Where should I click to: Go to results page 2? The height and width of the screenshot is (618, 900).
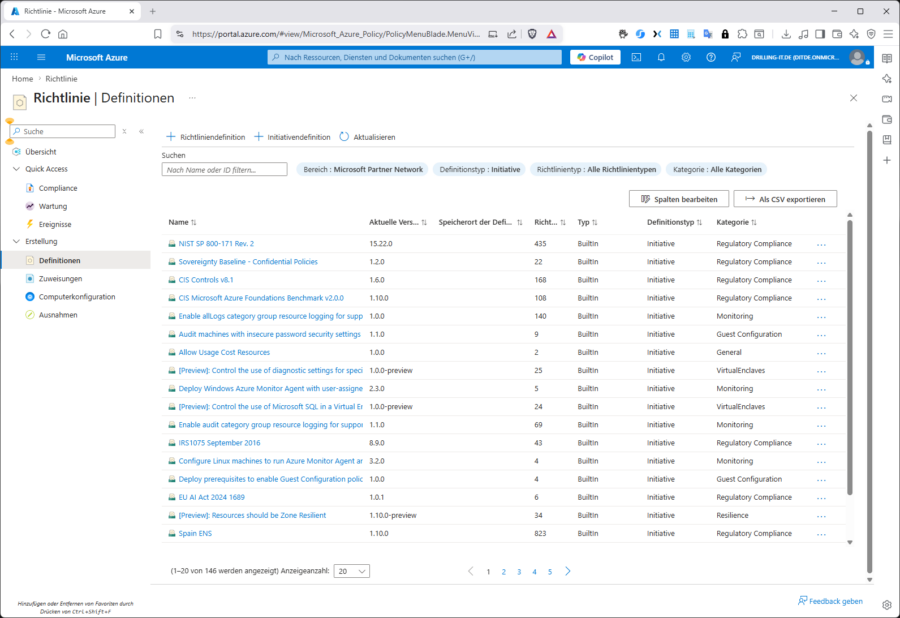click(x=503, y=572)
